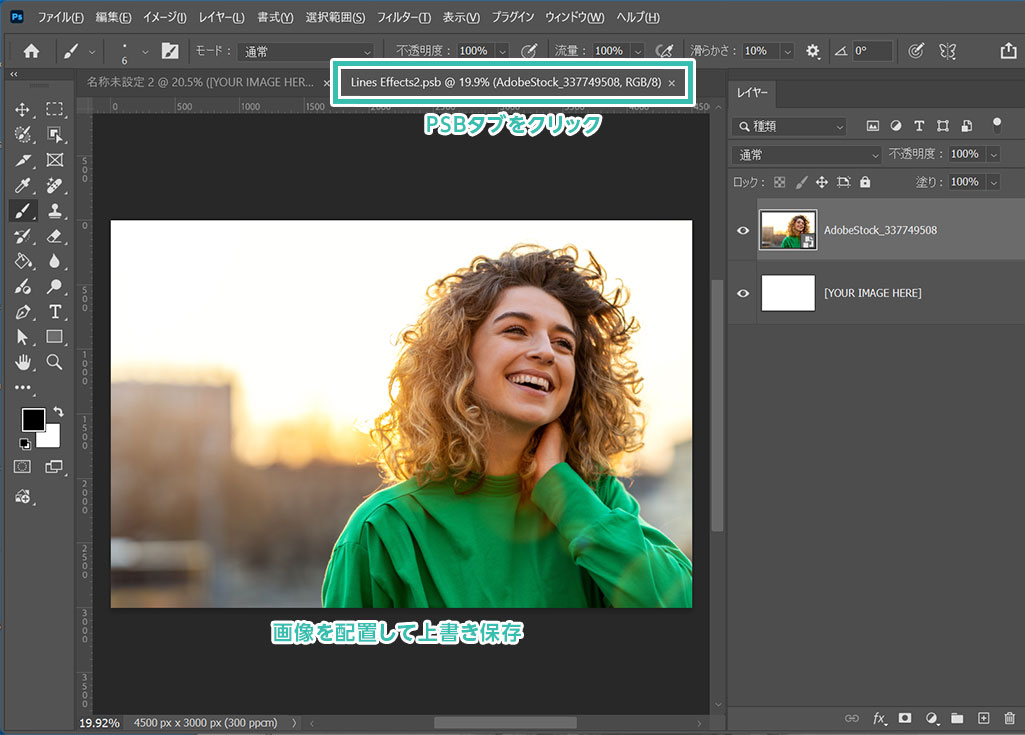Open the layer blend mode dropdown
Screen dimensions: 1025x735
click(x=807, y=154)
